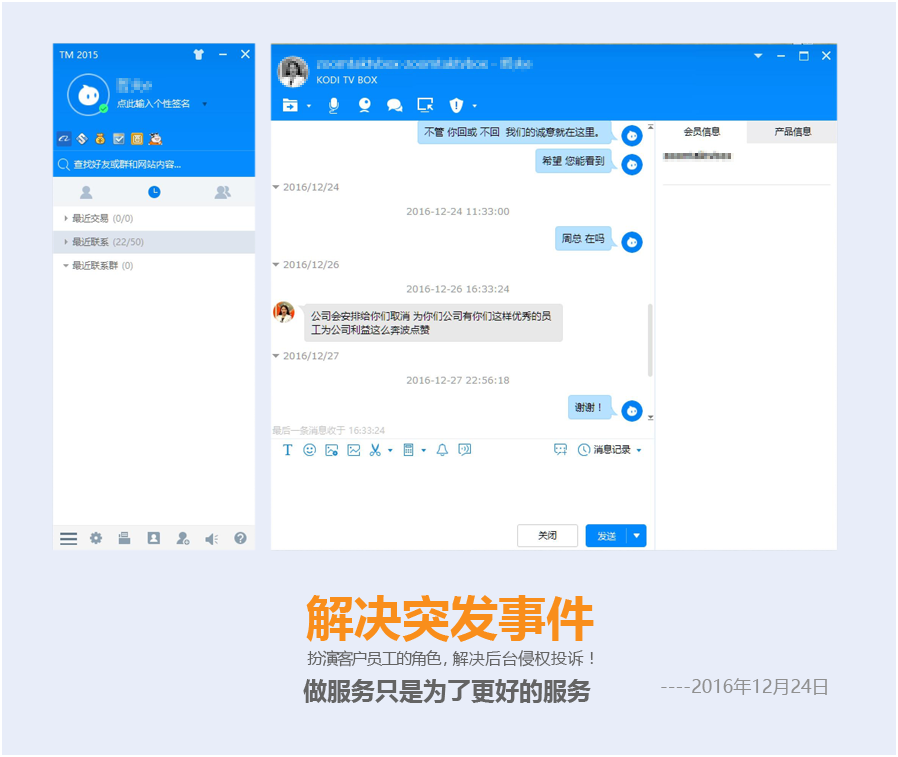Collapse the 2016/12/26 date section

(x=275, y=265)
